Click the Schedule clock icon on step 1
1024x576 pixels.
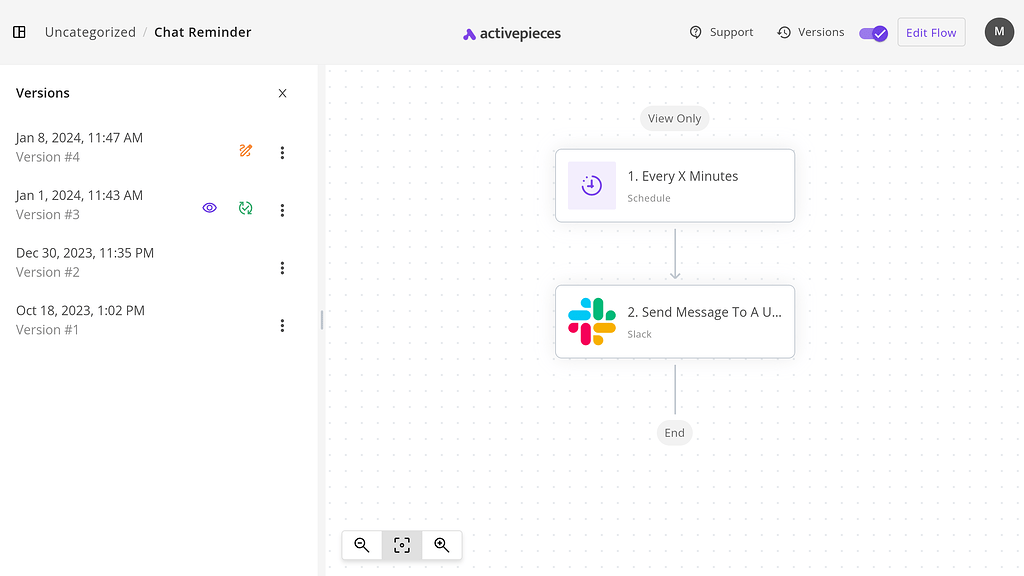(x=591, y=185)
